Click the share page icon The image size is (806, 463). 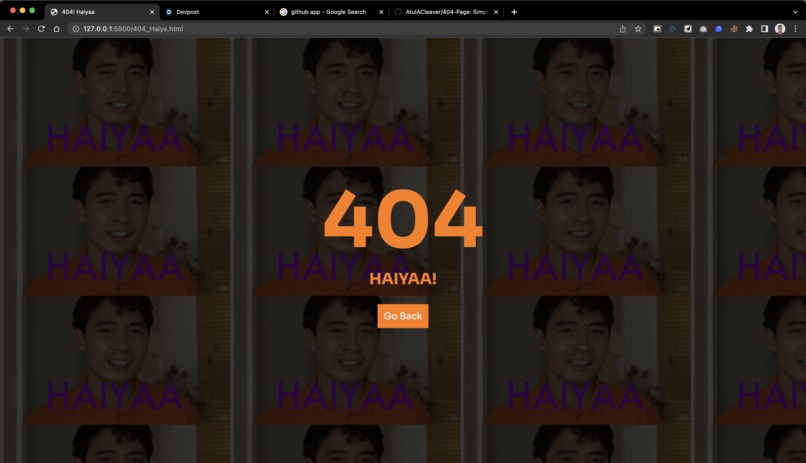tap(622, 29)
